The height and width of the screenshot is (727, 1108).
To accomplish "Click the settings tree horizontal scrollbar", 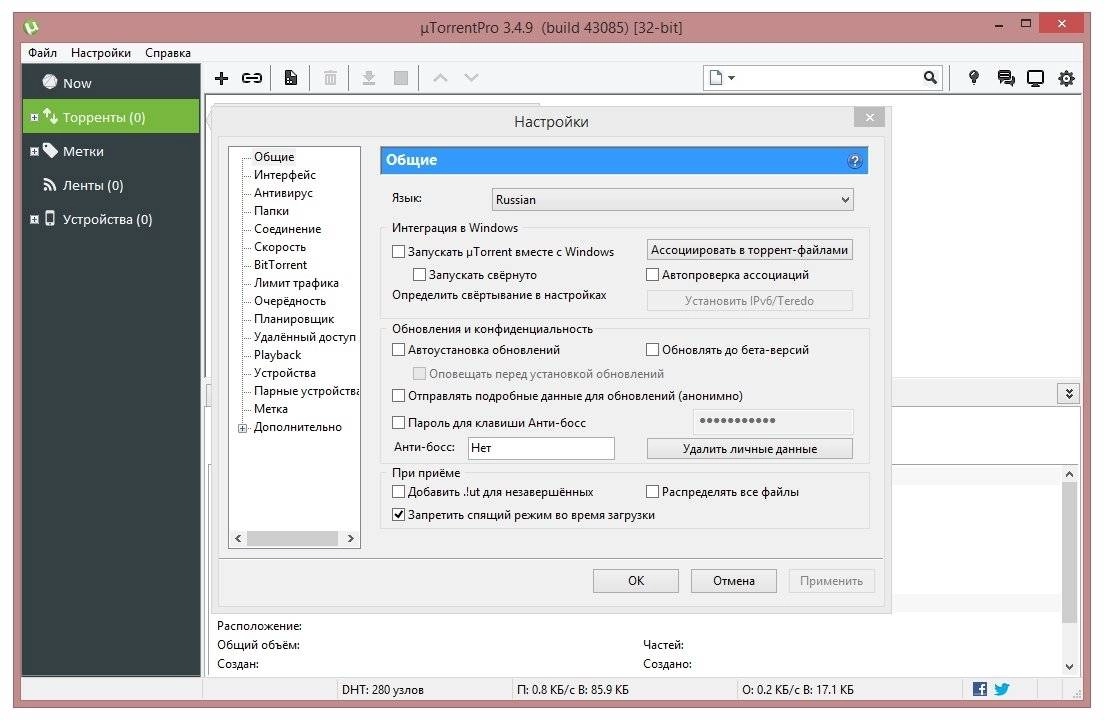I will point(292,538).
